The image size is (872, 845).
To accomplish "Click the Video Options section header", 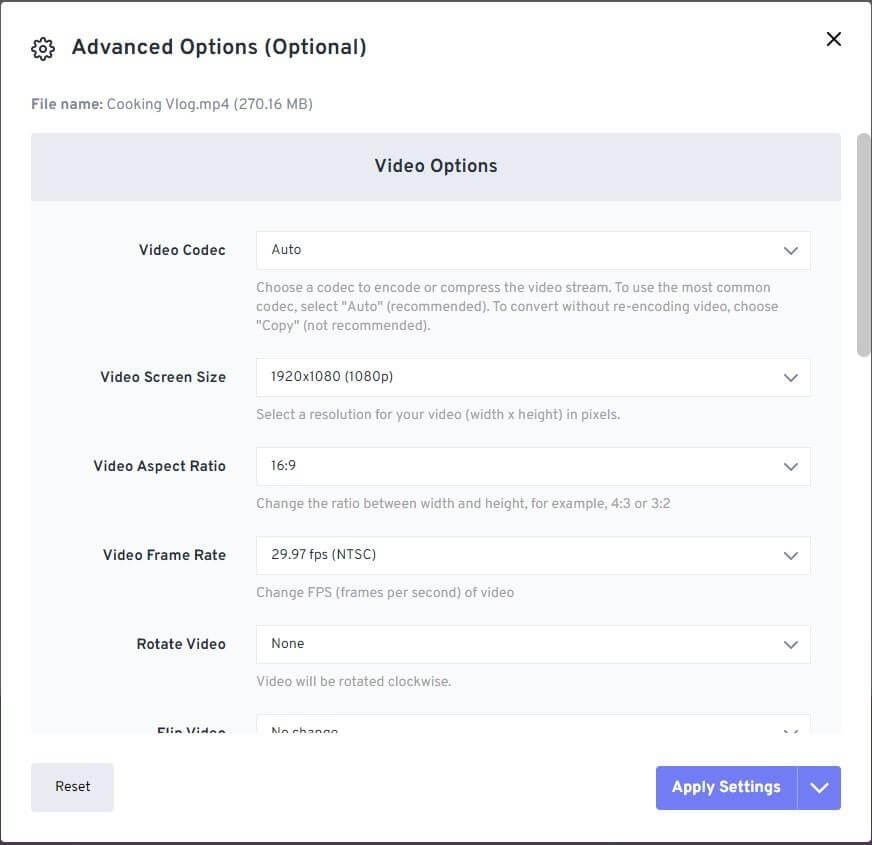I will coord(436,166).
